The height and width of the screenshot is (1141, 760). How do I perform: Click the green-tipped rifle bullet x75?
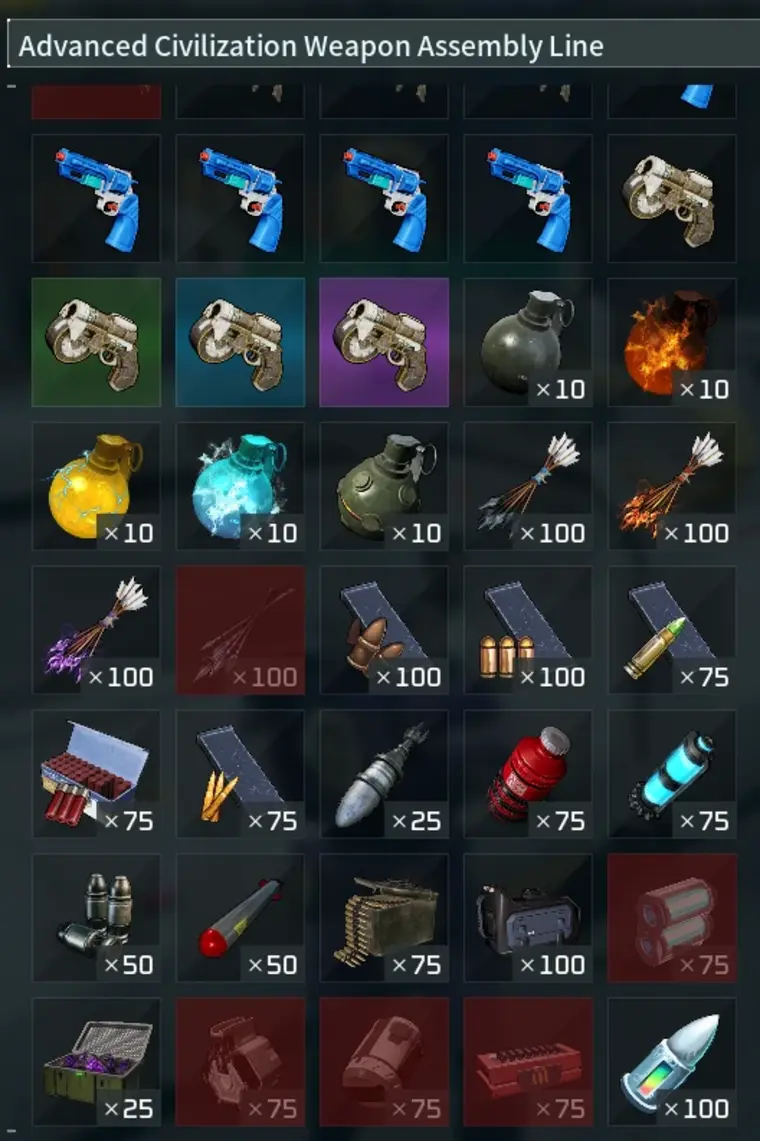click(672, 630)
